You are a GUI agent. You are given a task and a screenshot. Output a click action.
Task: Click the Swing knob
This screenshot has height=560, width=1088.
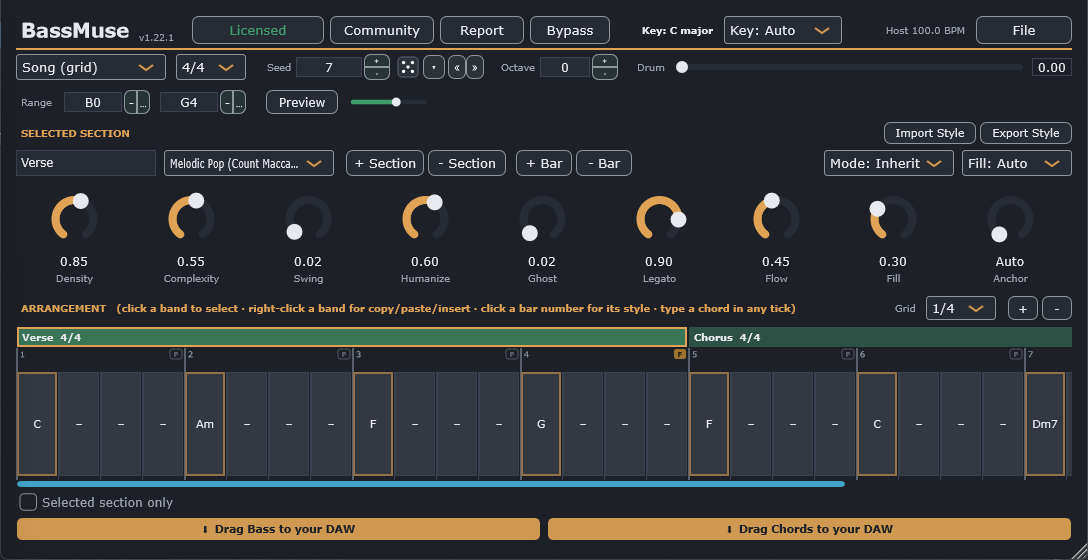coord(308,219)
